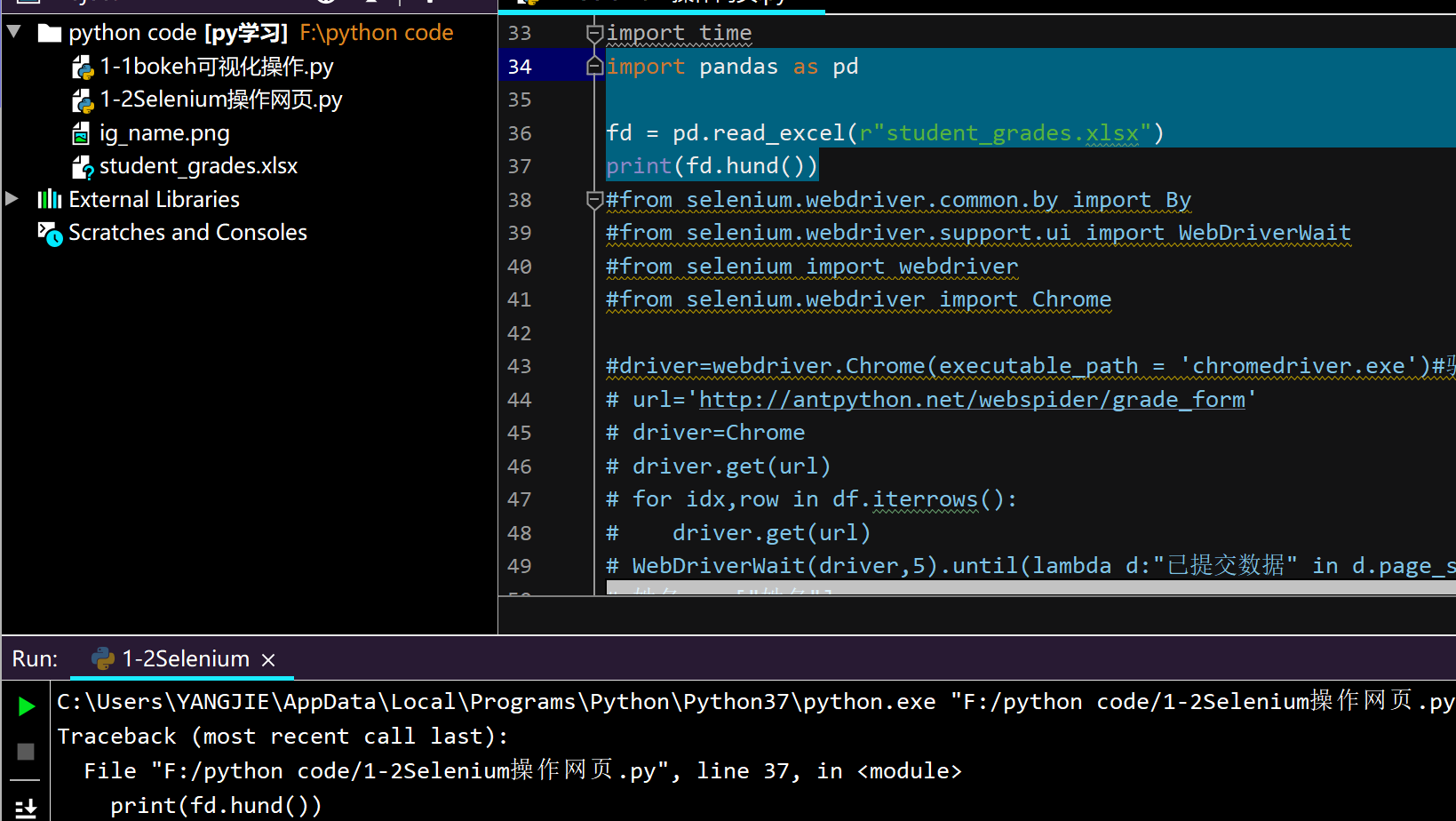Image resolution: width=1456 pixels, height=821 pixels.
Task: Open the antpython.net grade_form URL link
Action: (971, 400)
